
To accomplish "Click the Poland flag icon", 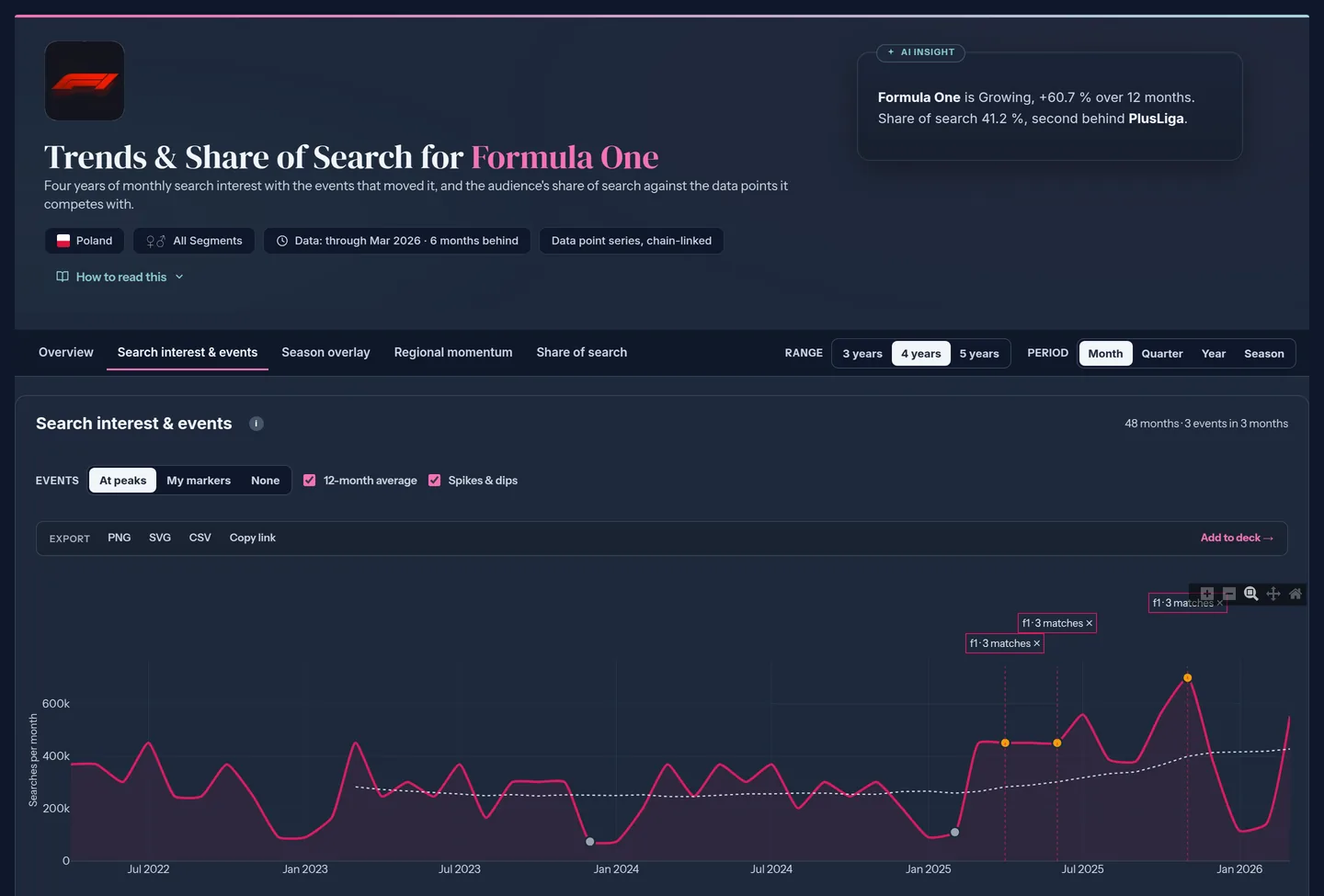I will click(63, 241).
